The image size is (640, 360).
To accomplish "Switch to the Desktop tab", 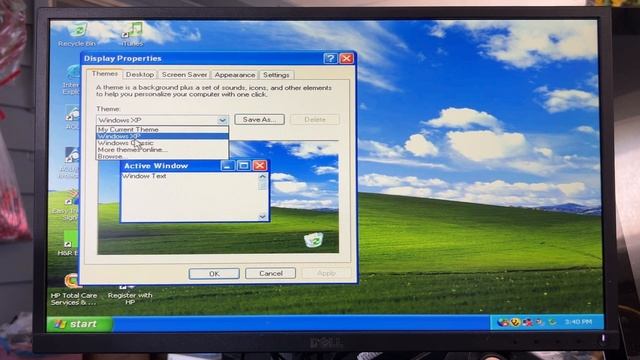I will pos(140,75).
